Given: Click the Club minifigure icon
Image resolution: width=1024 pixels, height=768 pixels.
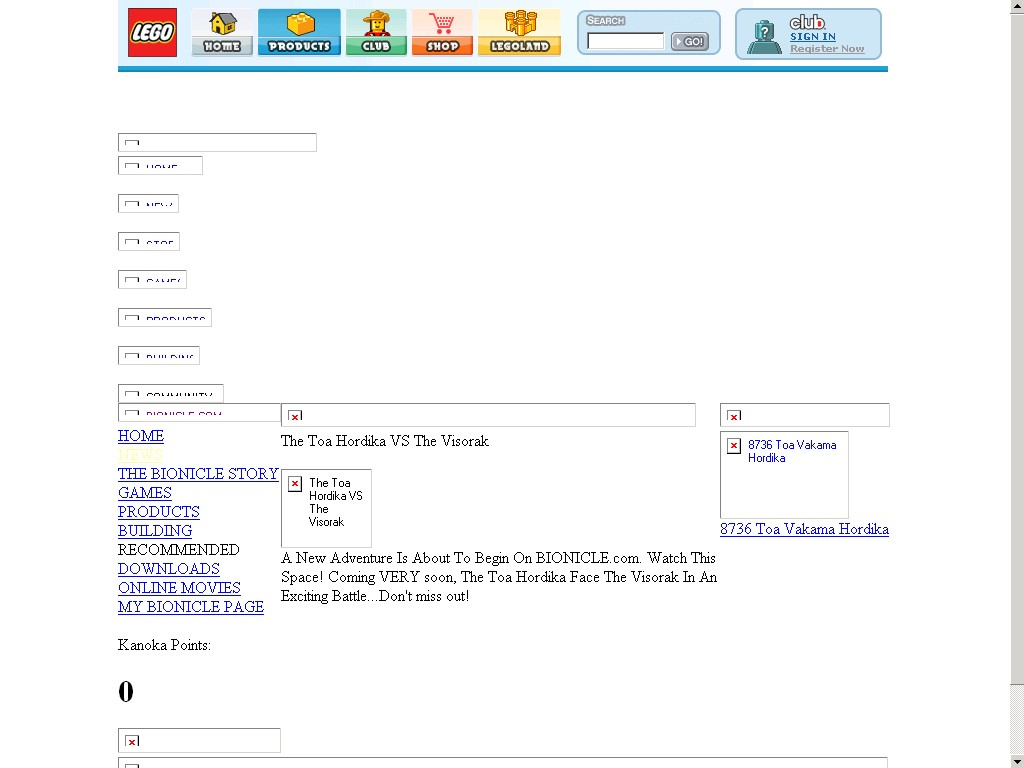Looking at the screenshot, I should click(x=376, y=31).
